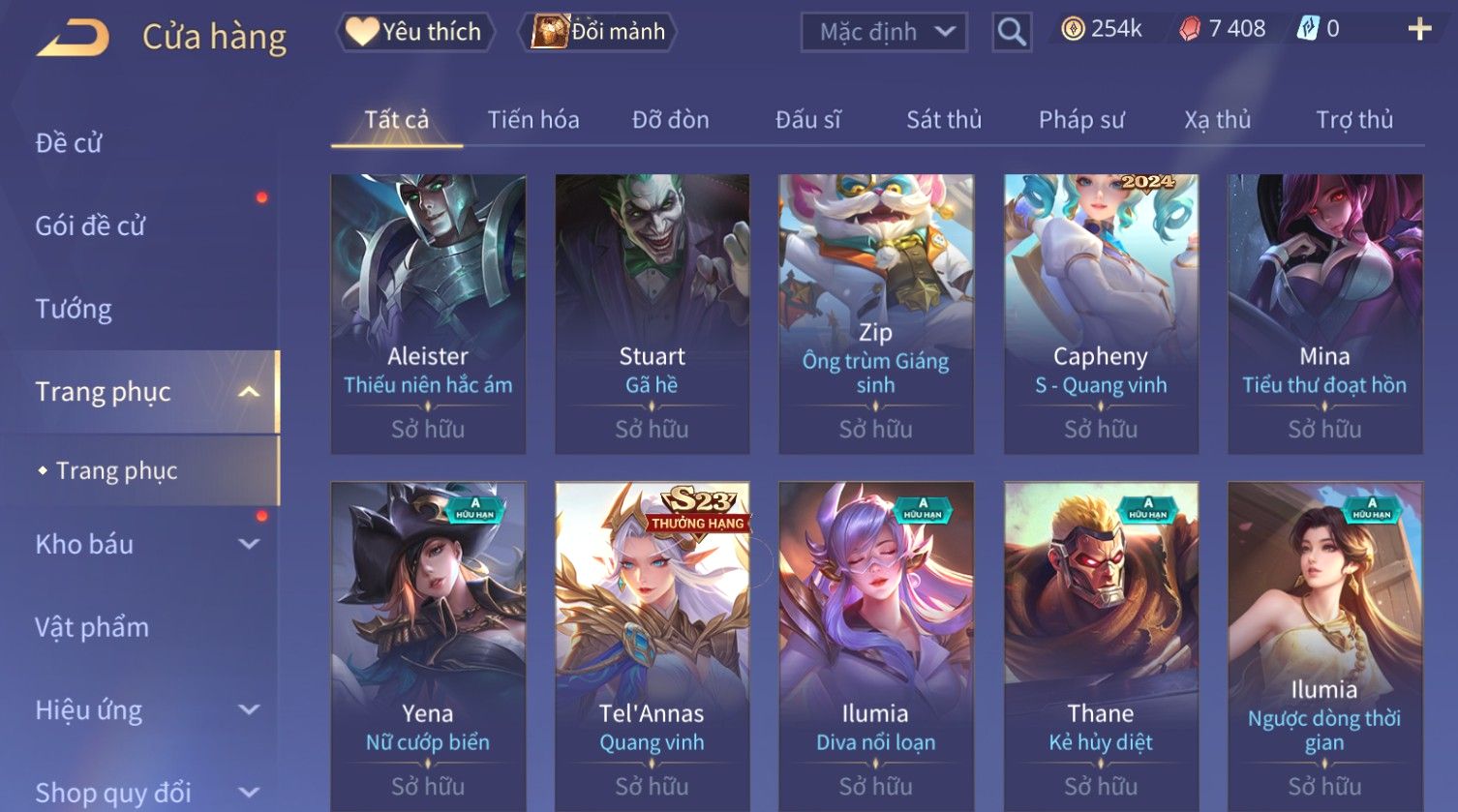
Task: Tap the red ruby currency icon
Action: coord(1190,29)
